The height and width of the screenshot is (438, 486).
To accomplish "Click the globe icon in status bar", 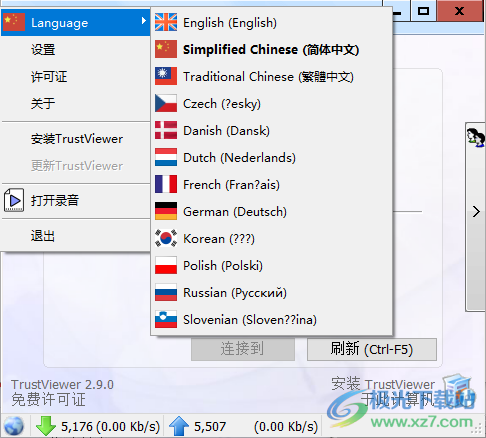I will point(14,426).
